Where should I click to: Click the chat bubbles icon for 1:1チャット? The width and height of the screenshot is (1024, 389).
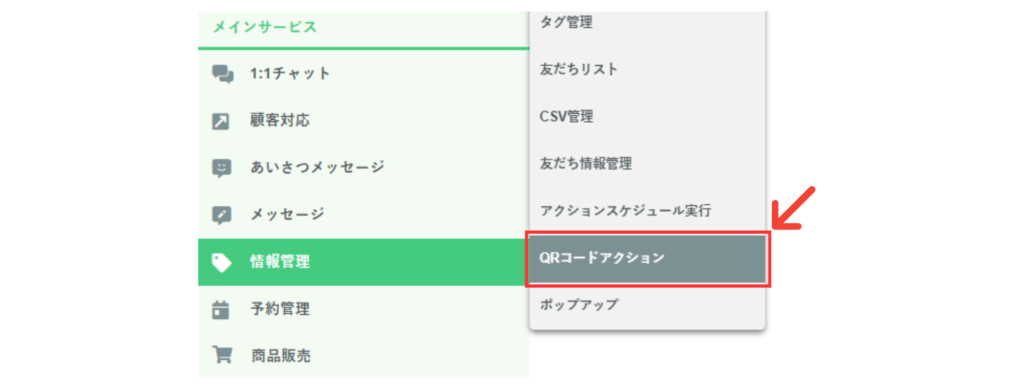click(222, 74)
